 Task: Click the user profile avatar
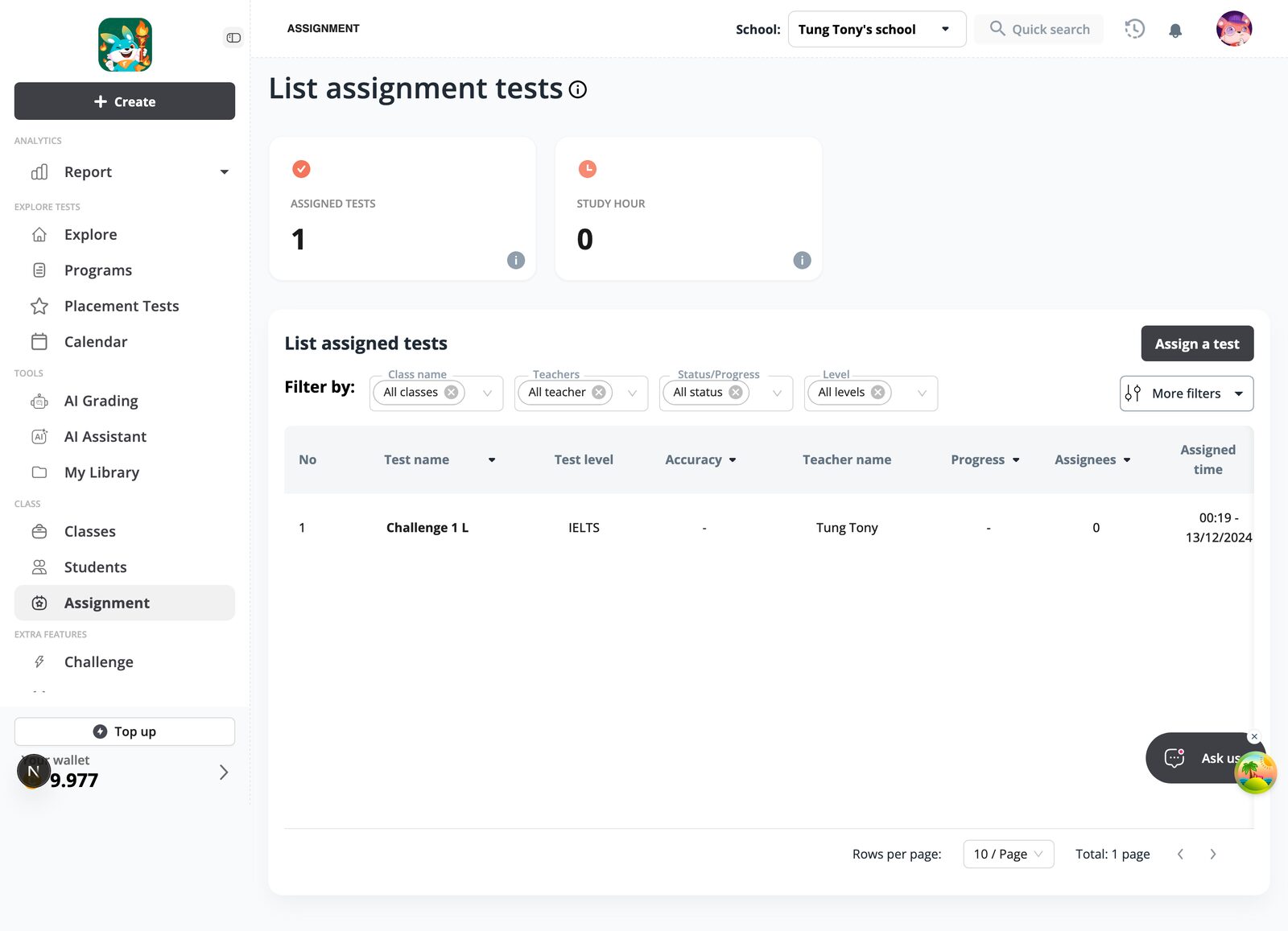pyautogui.click(x=1233, y=29)
